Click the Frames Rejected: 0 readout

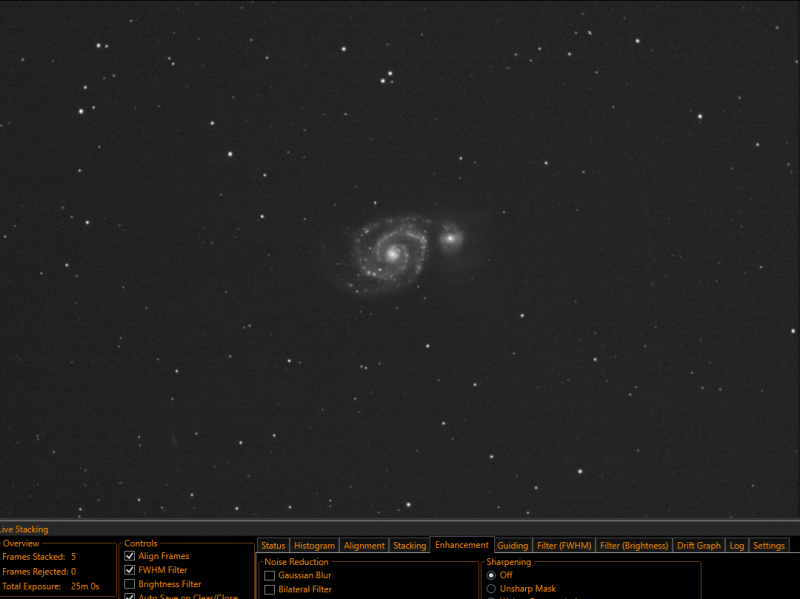point(39,571)
